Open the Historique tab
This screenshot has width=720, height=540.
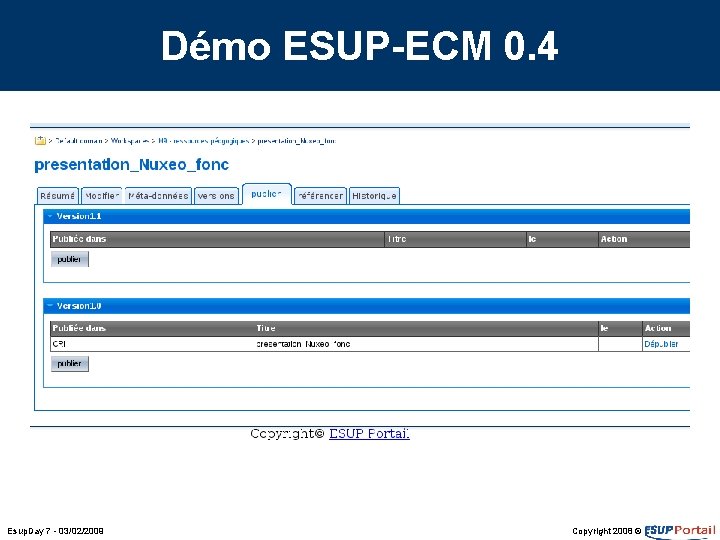pos(374,196)
